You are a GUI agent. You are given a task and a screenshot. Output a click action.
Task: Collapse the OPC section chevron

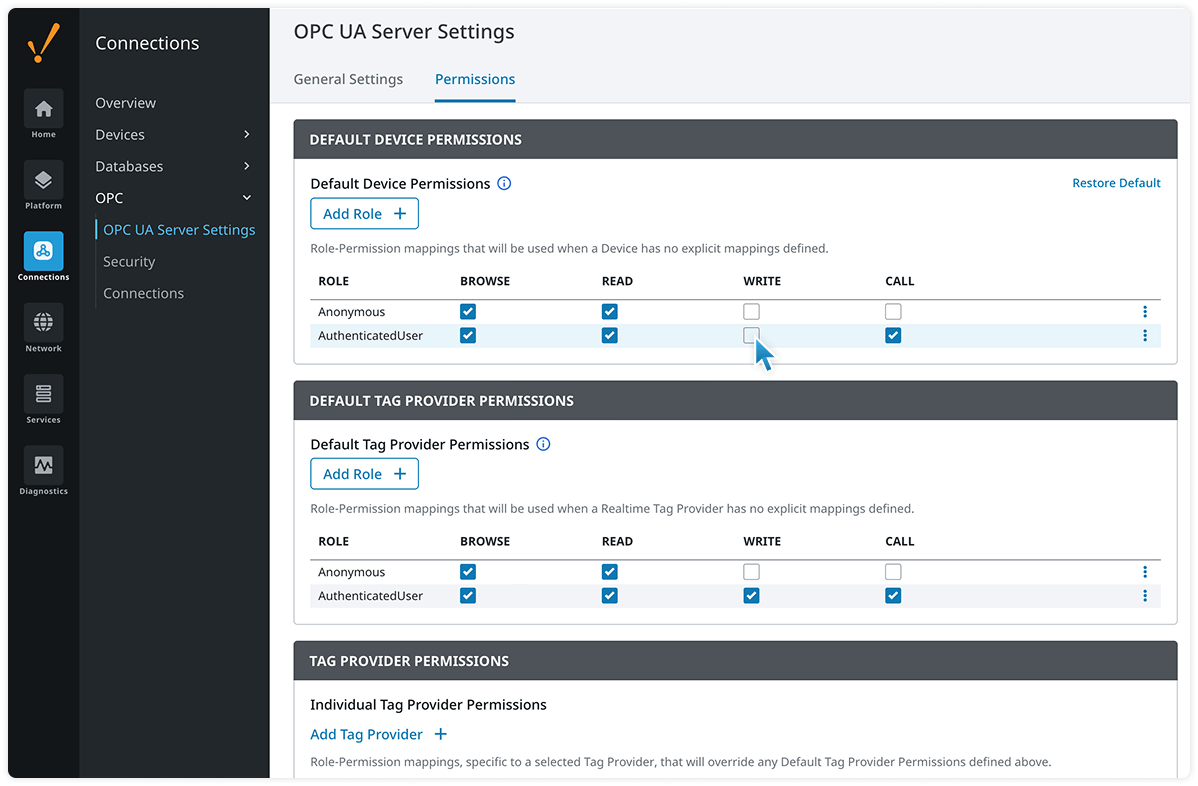click(247, 198)
